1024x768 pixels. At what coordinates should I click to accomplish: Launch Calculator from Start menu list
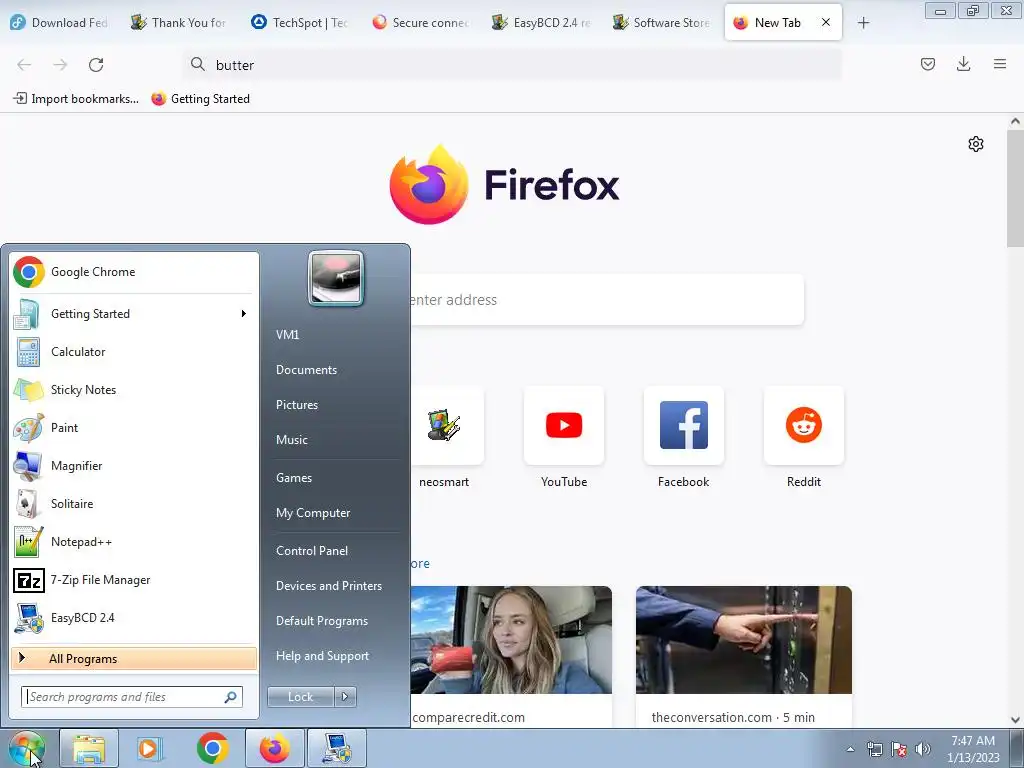pos(134,352)
